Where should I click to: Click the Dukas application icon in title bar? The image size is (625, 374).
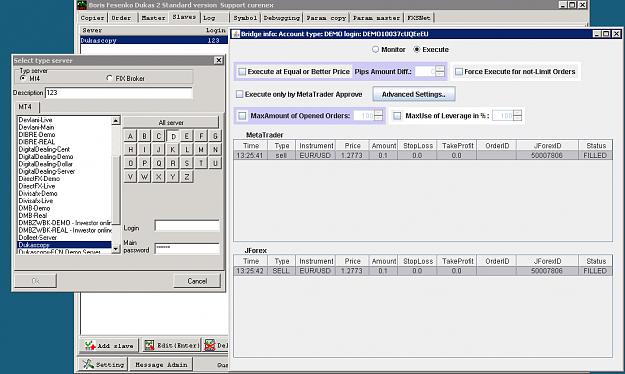[x=82, y=5]
